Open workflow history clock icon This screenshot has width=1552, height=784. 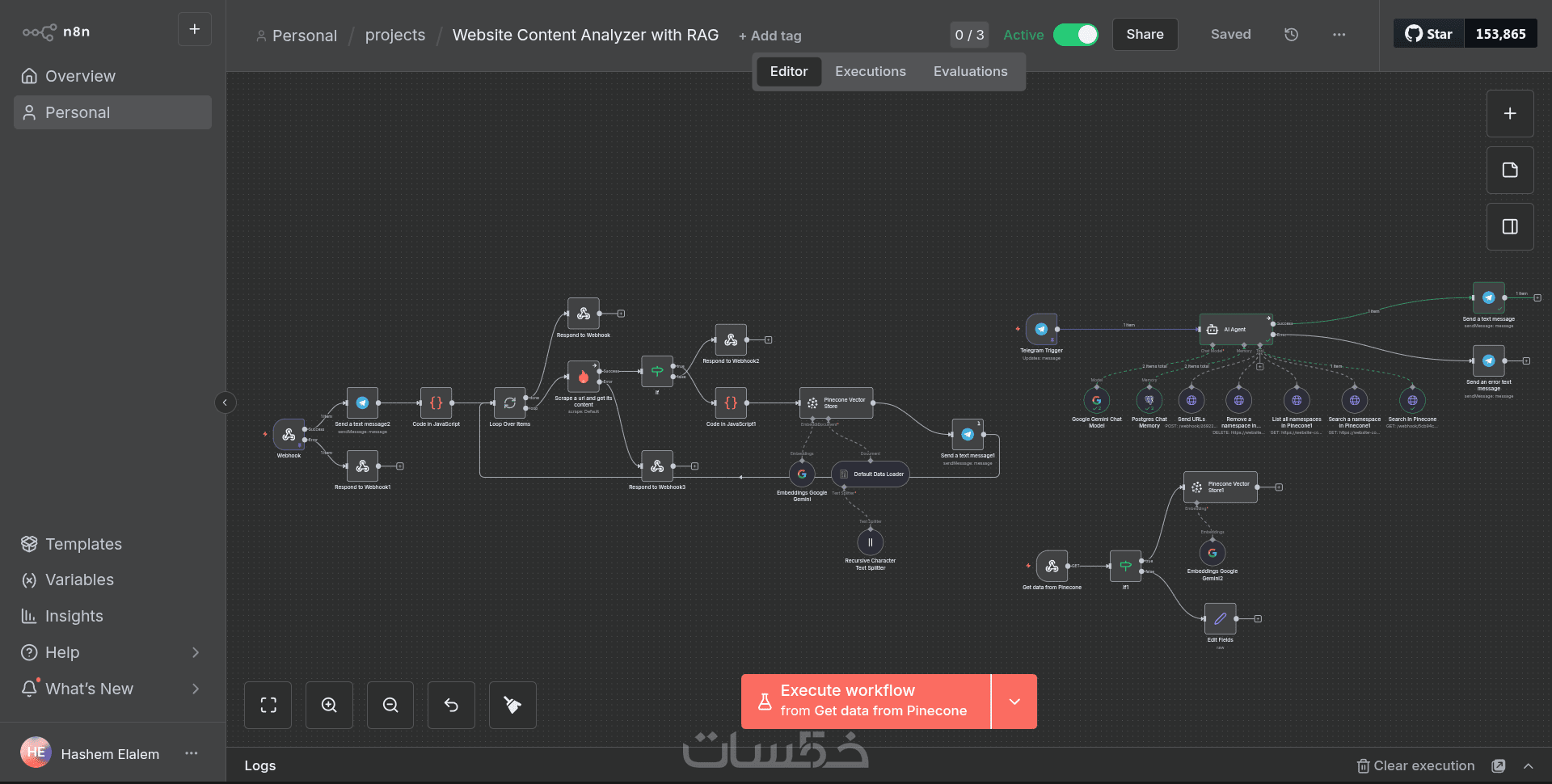coord(1291,35)
